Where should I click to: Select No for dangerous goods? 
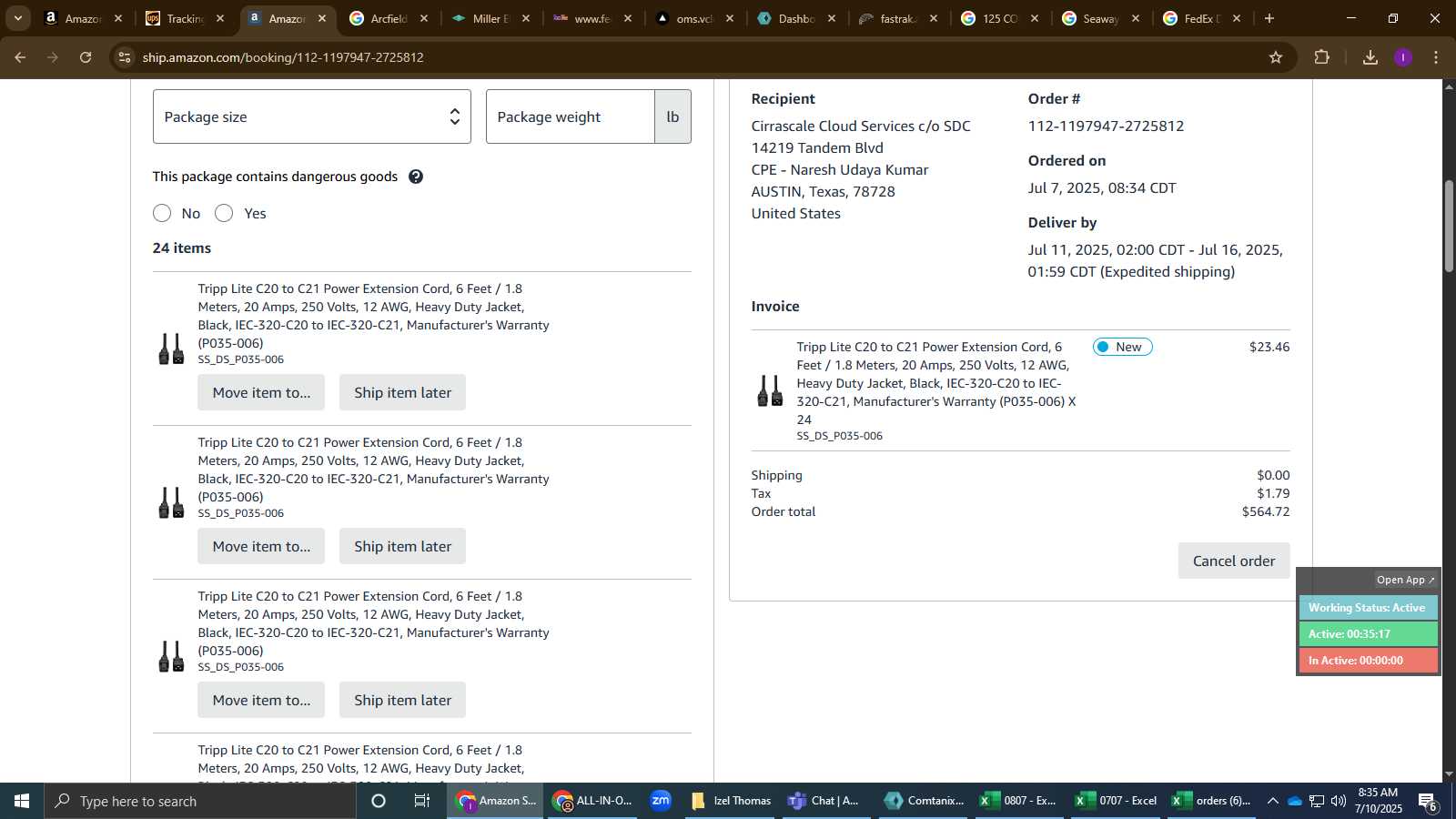pyautogui.click(x=162, y=213)
